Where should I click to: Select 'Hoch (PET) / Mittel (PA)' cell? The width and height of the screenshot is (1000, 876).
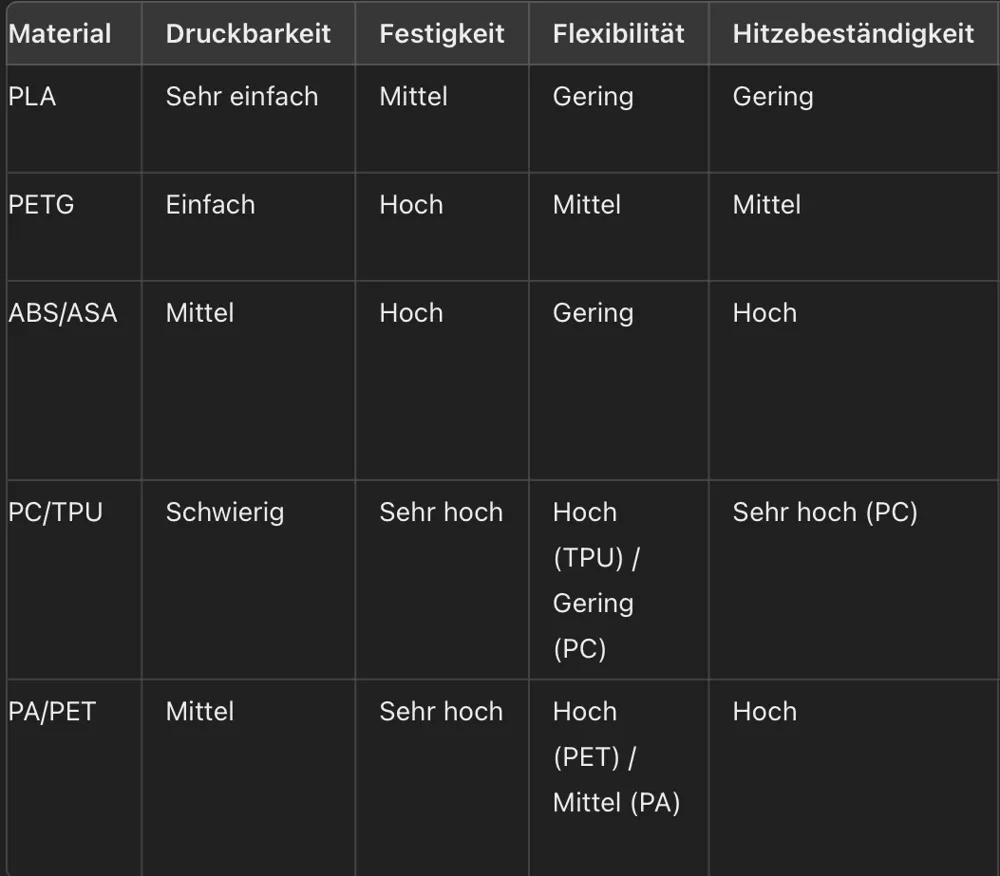coord(619,777)
